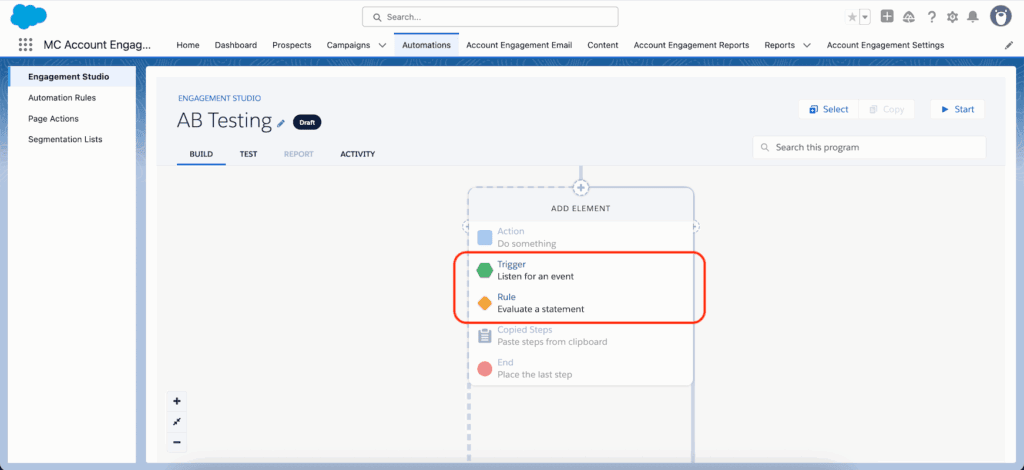Click 'Paste steps from clipboard' text
This screenshot has width=1024, height=470.
(552, 342)
